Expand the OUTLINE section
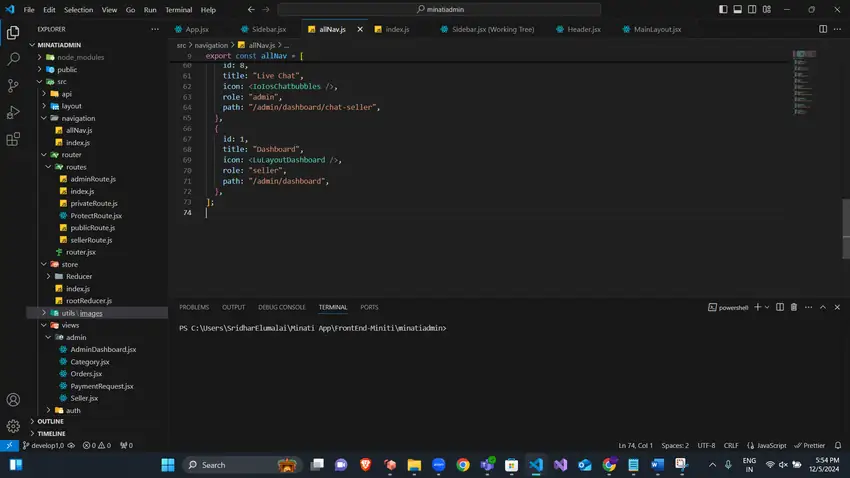The width and height of the screenshot is (850, 478). 33,422
